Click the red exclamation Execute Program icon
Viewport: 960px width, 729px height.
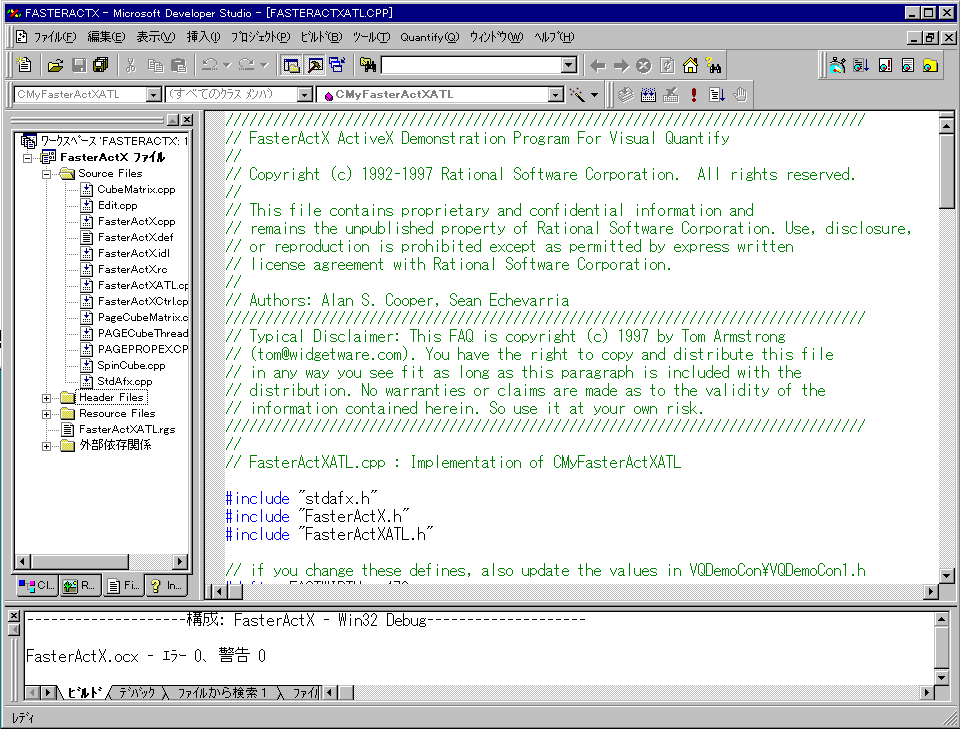tap(693, 95)
